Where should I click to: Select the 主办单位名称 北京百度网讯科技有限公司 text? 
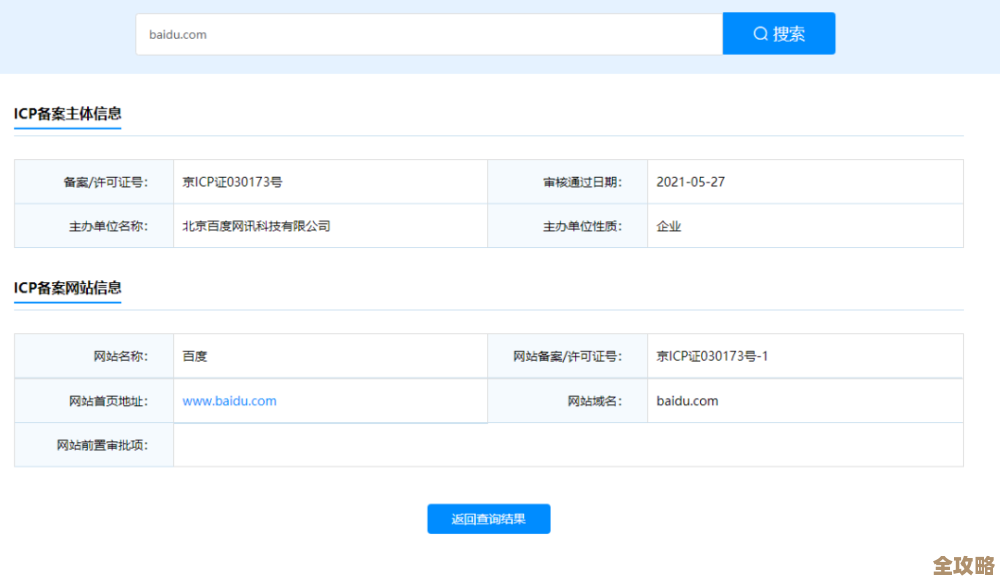(255, 226)
